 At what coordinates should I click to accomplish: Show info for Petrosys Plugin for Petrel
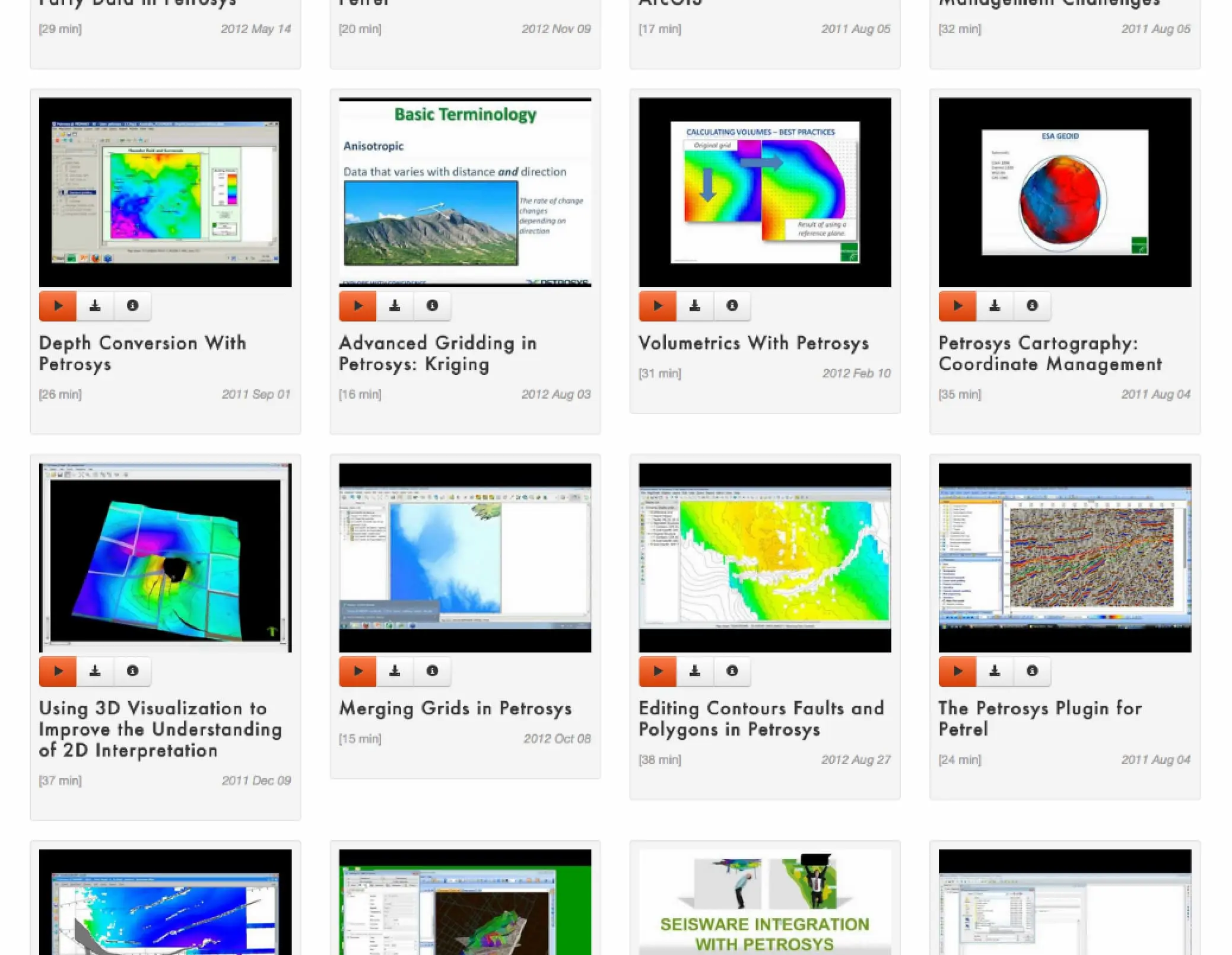point(1032,671)
